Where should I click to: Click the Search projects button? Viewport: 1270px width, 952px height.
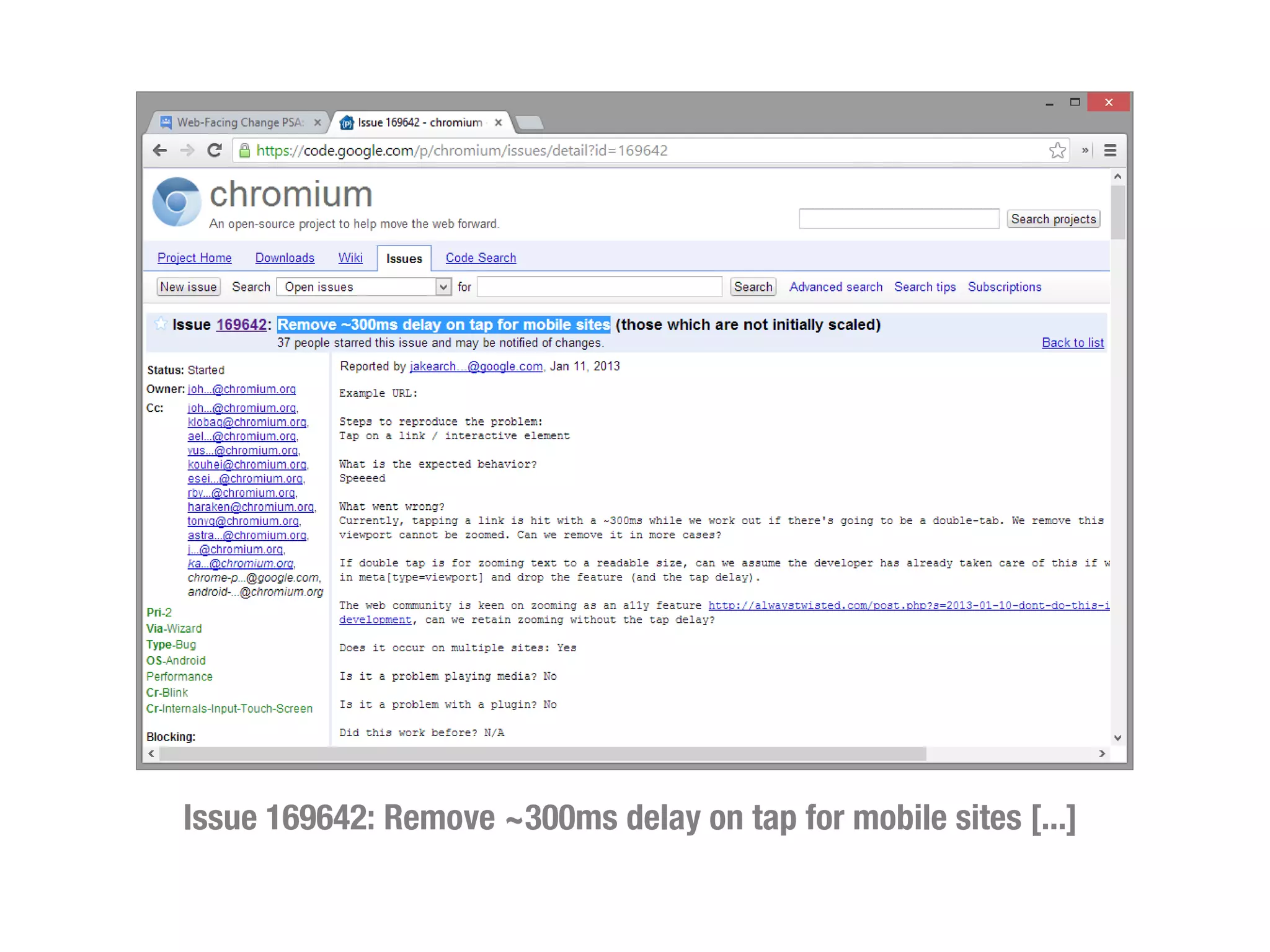click(x=1054, y=218)
